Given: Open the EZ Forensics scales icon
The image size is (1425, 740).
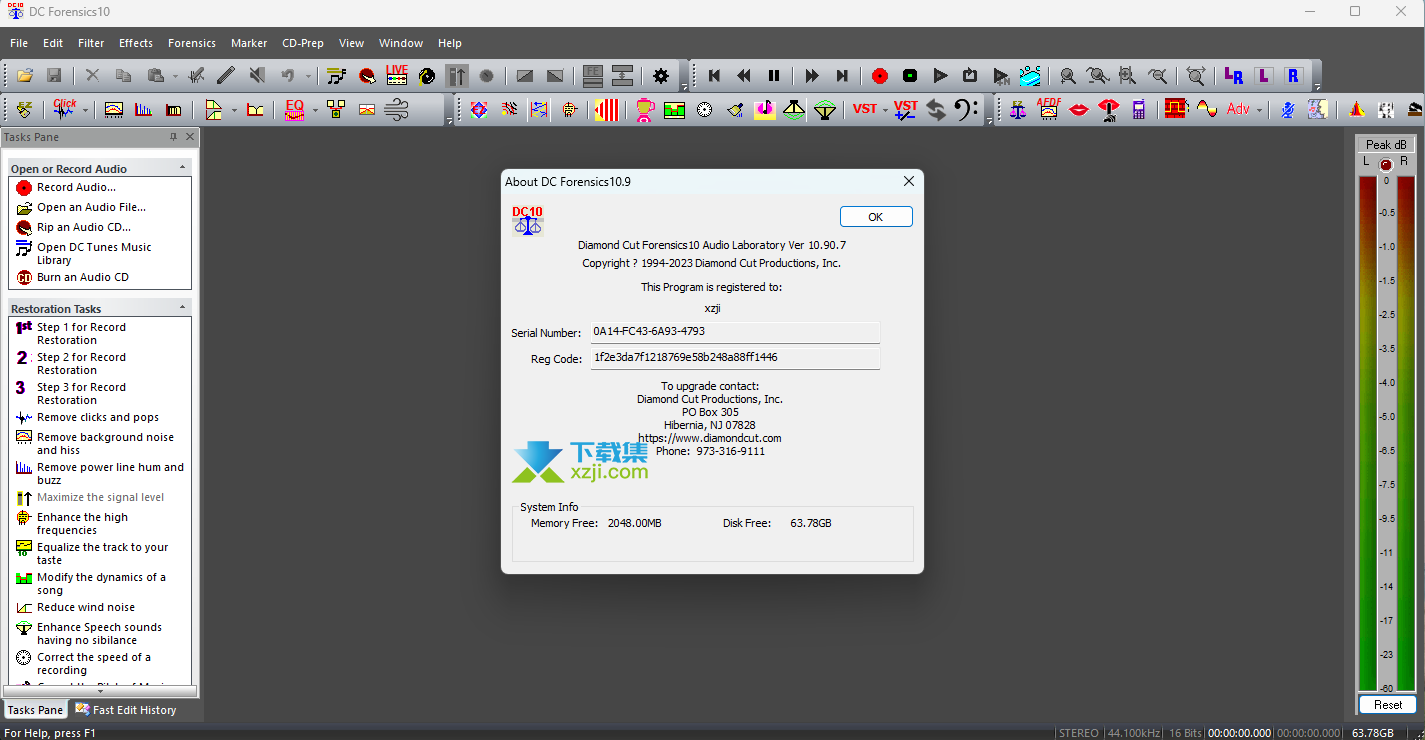Looking at the screenshot, I should click(1018, 110).
